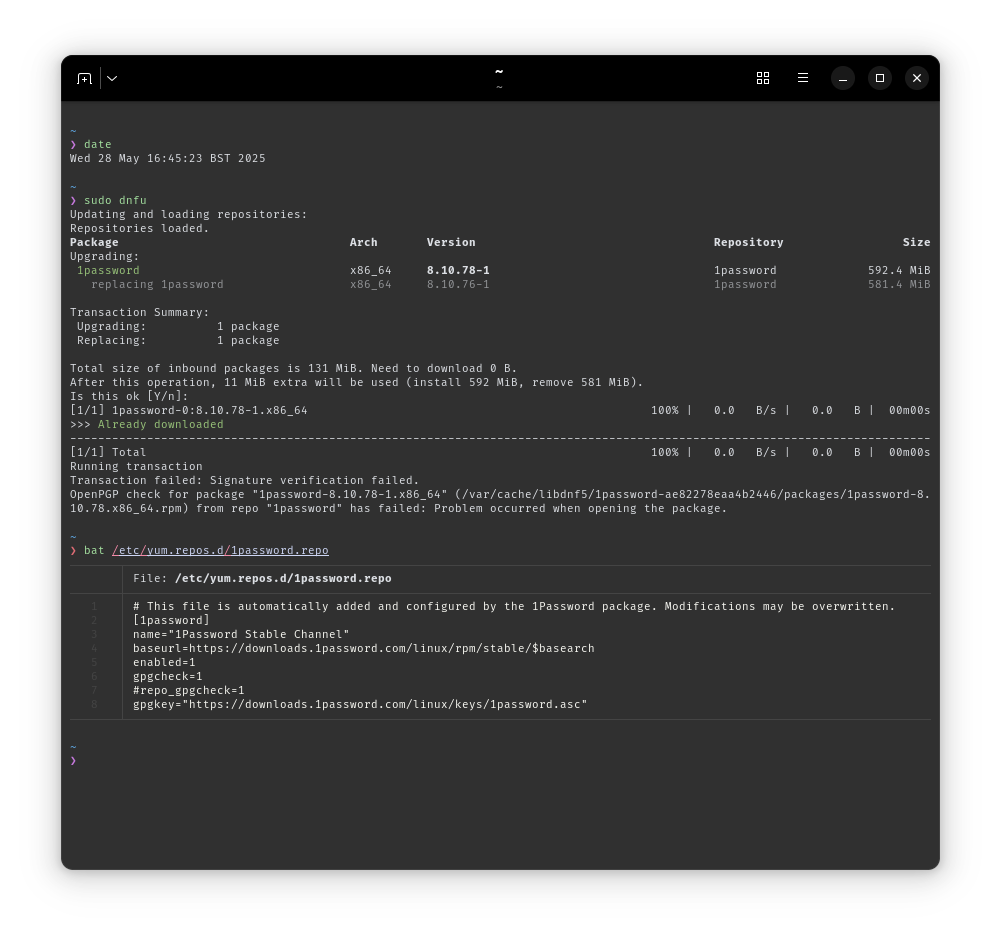
Task: Maximize the terminal window
Action: pyautogui.click(x=880, y=78)
